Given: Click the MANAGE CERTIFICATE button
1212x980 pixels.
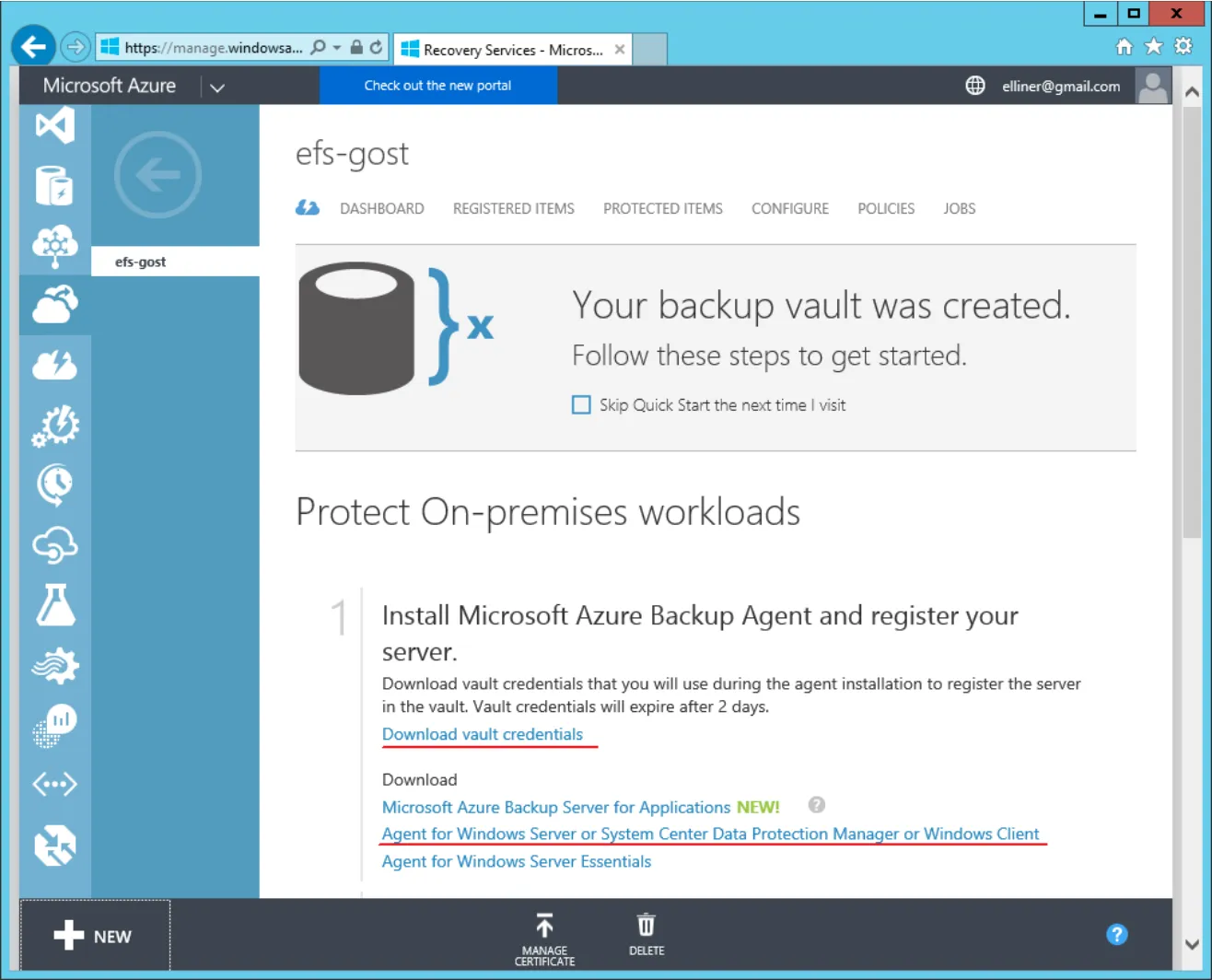Looking at the screenshot, I should click(x=544, y=939).
